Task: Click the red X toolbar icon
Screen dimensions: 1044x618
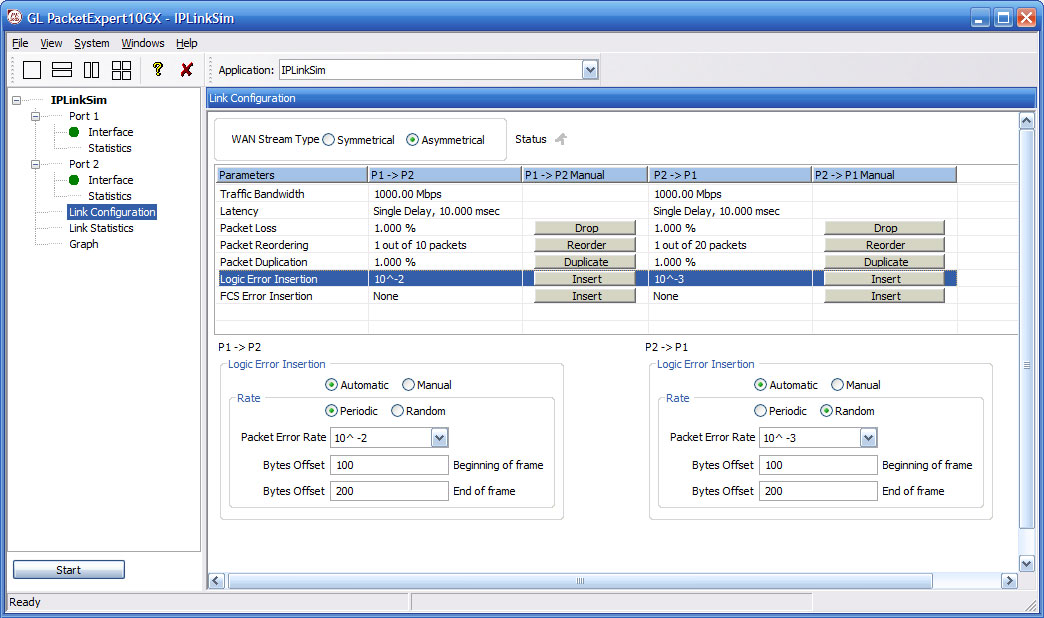Action: tap(187, 69)
